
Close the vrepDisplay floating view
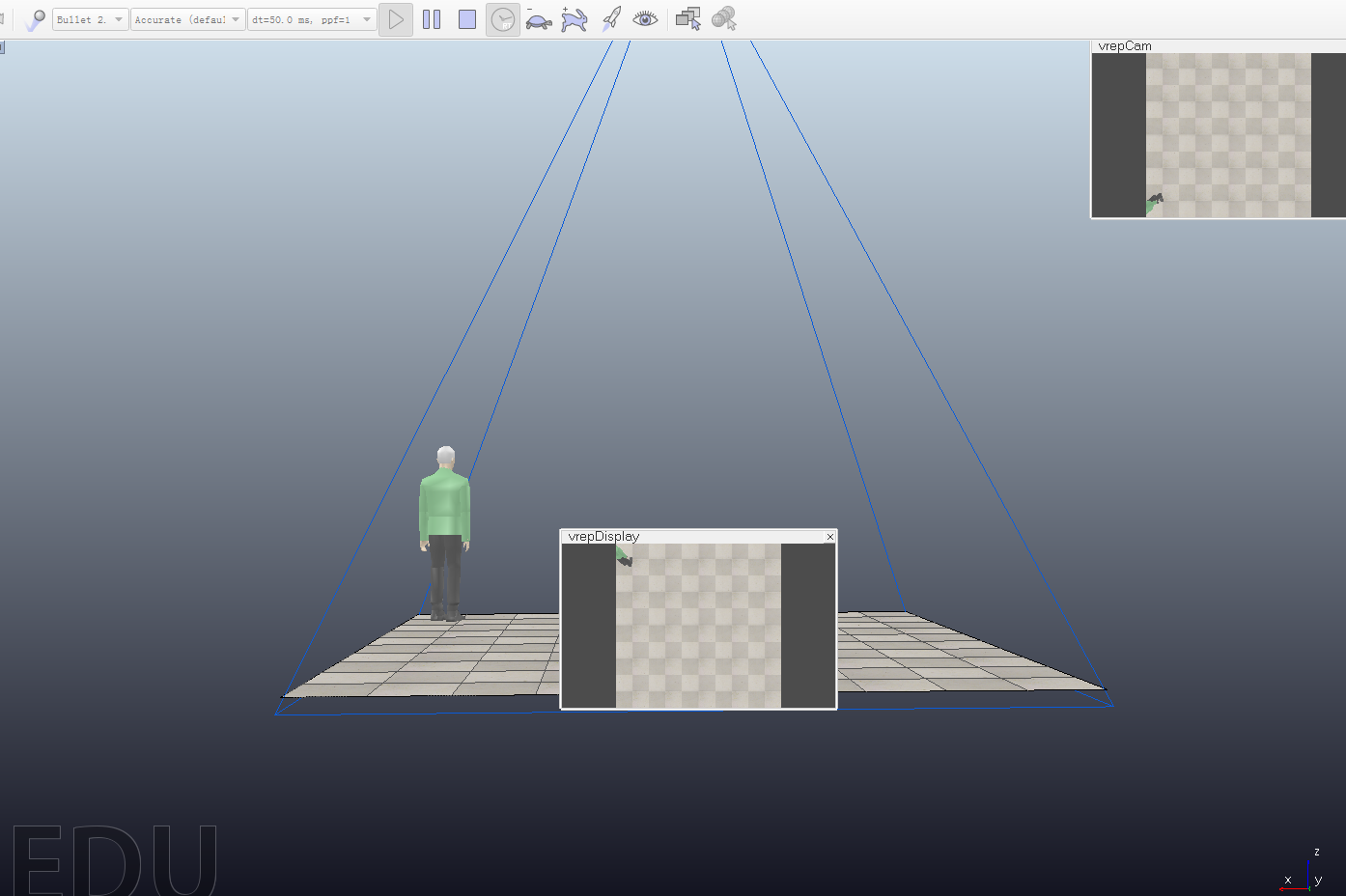point(829,537)
